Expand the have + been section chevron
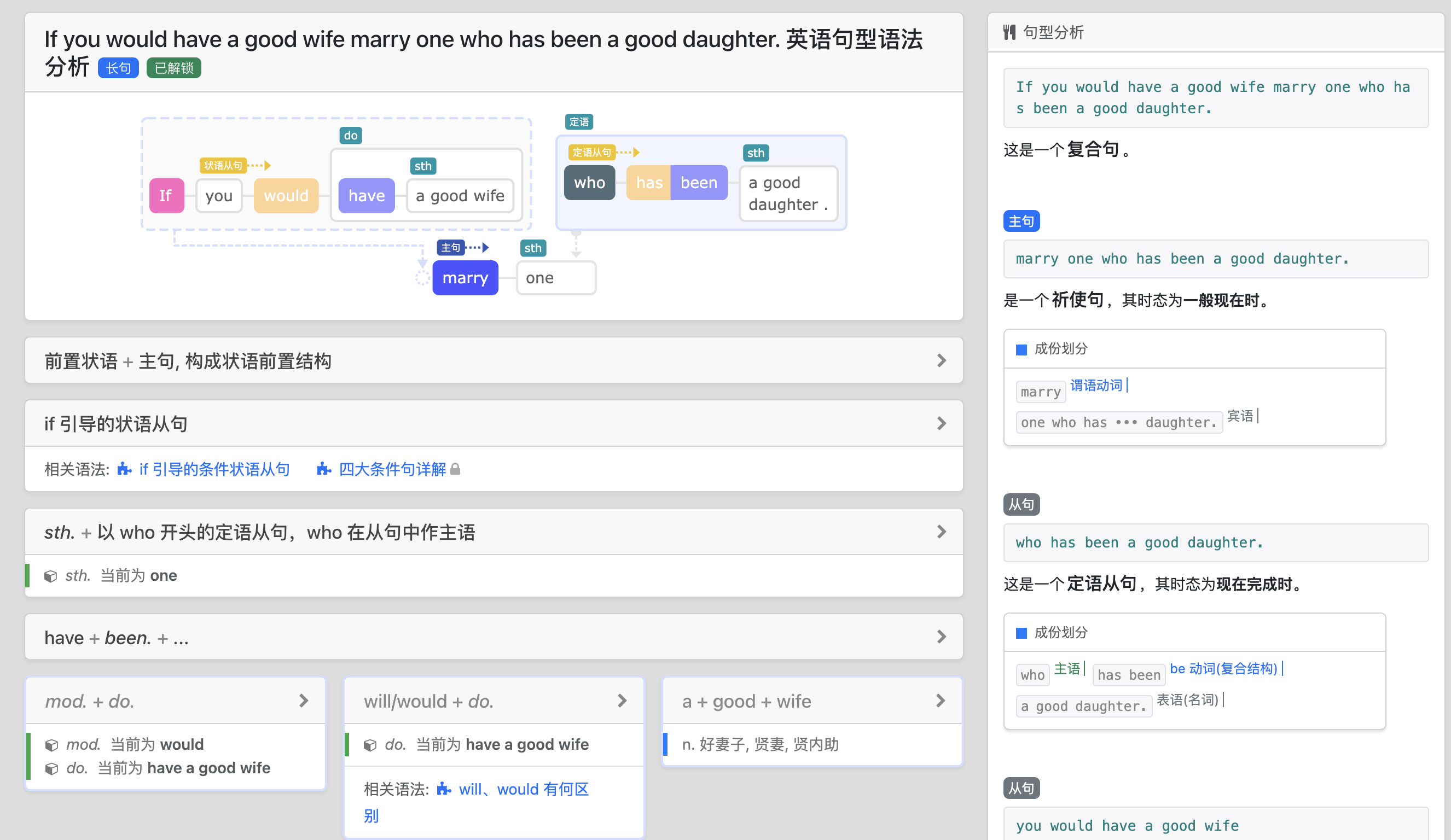 (942, 637)
